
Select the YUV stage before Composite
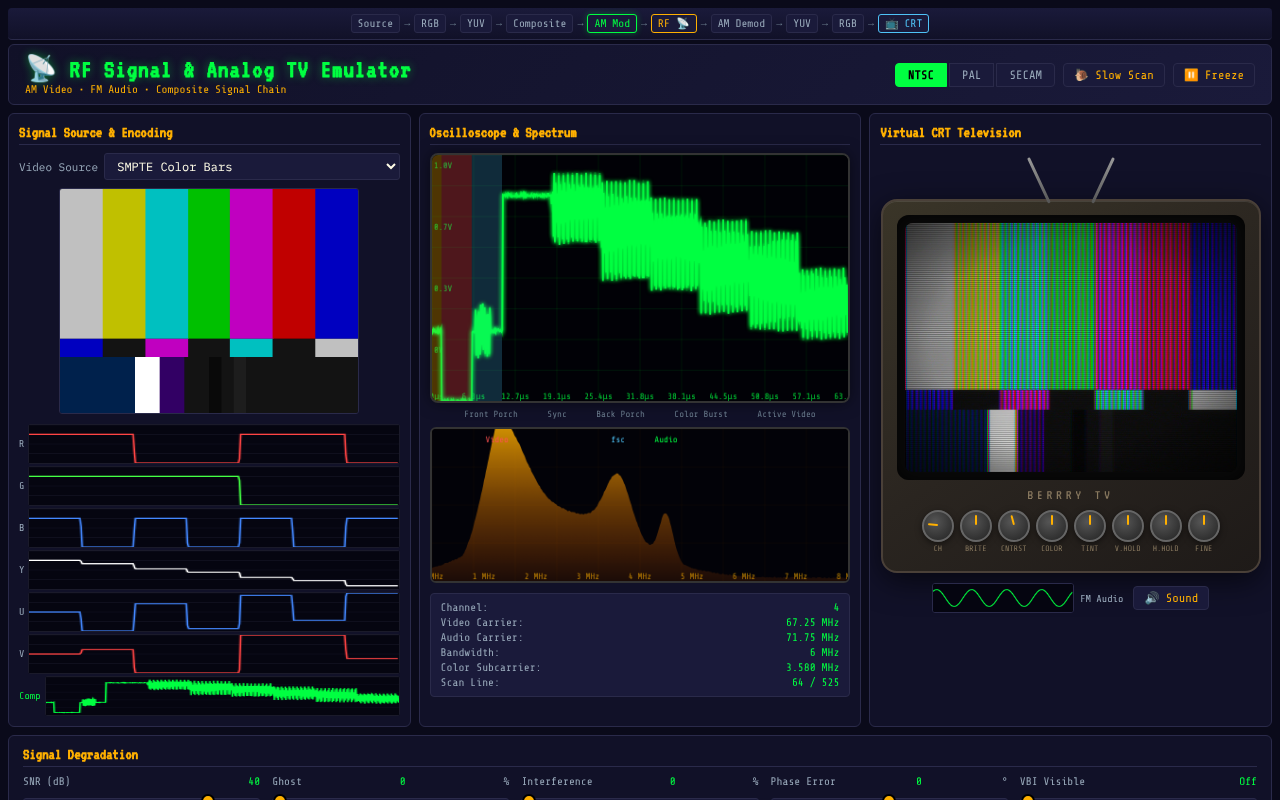(x=476, y=23)
